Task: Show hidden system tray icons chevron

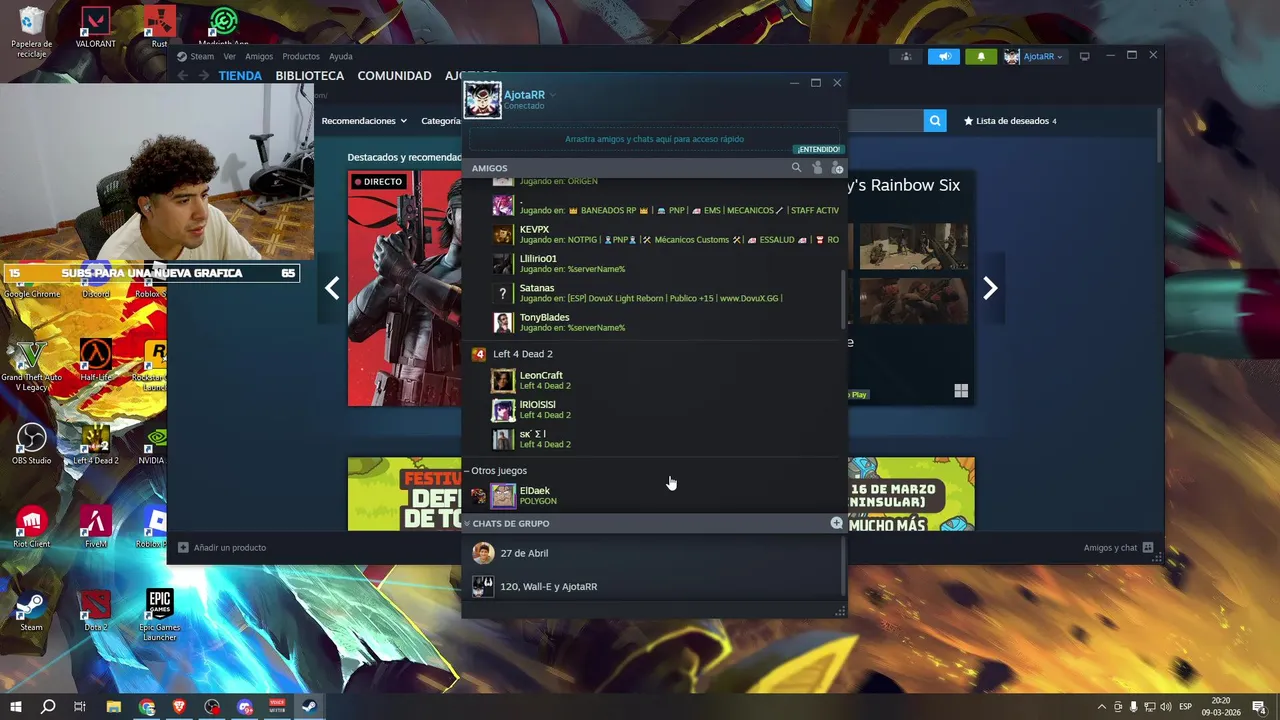Action: [x=1102, y=707]
